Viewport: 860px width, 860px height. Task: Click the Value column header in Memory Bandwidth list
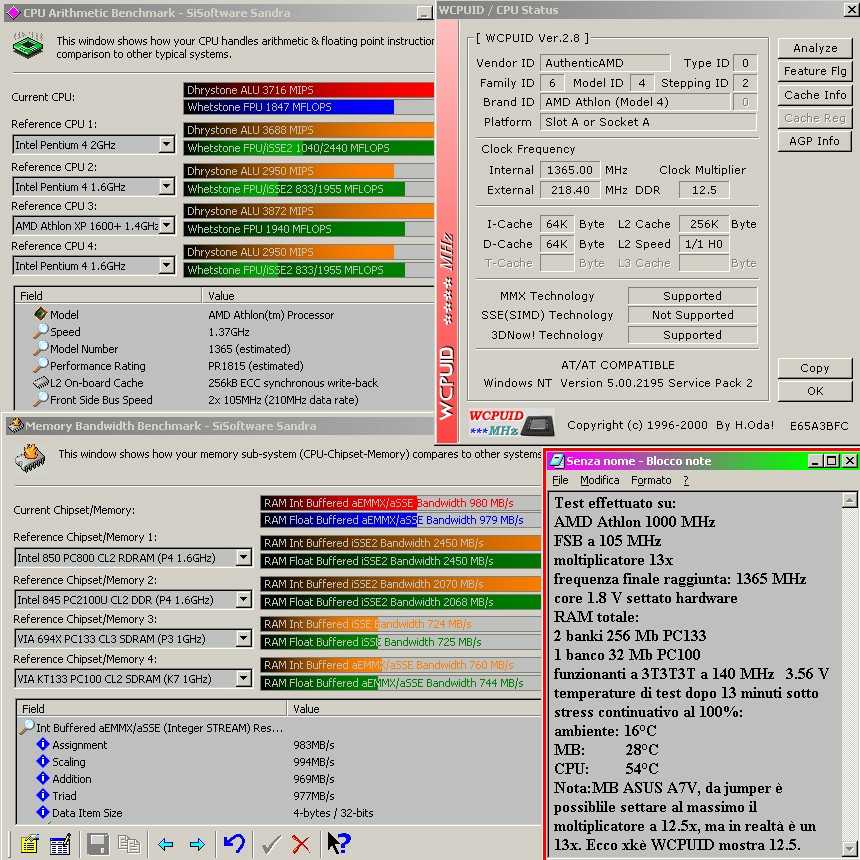click(x=414, y=709)
